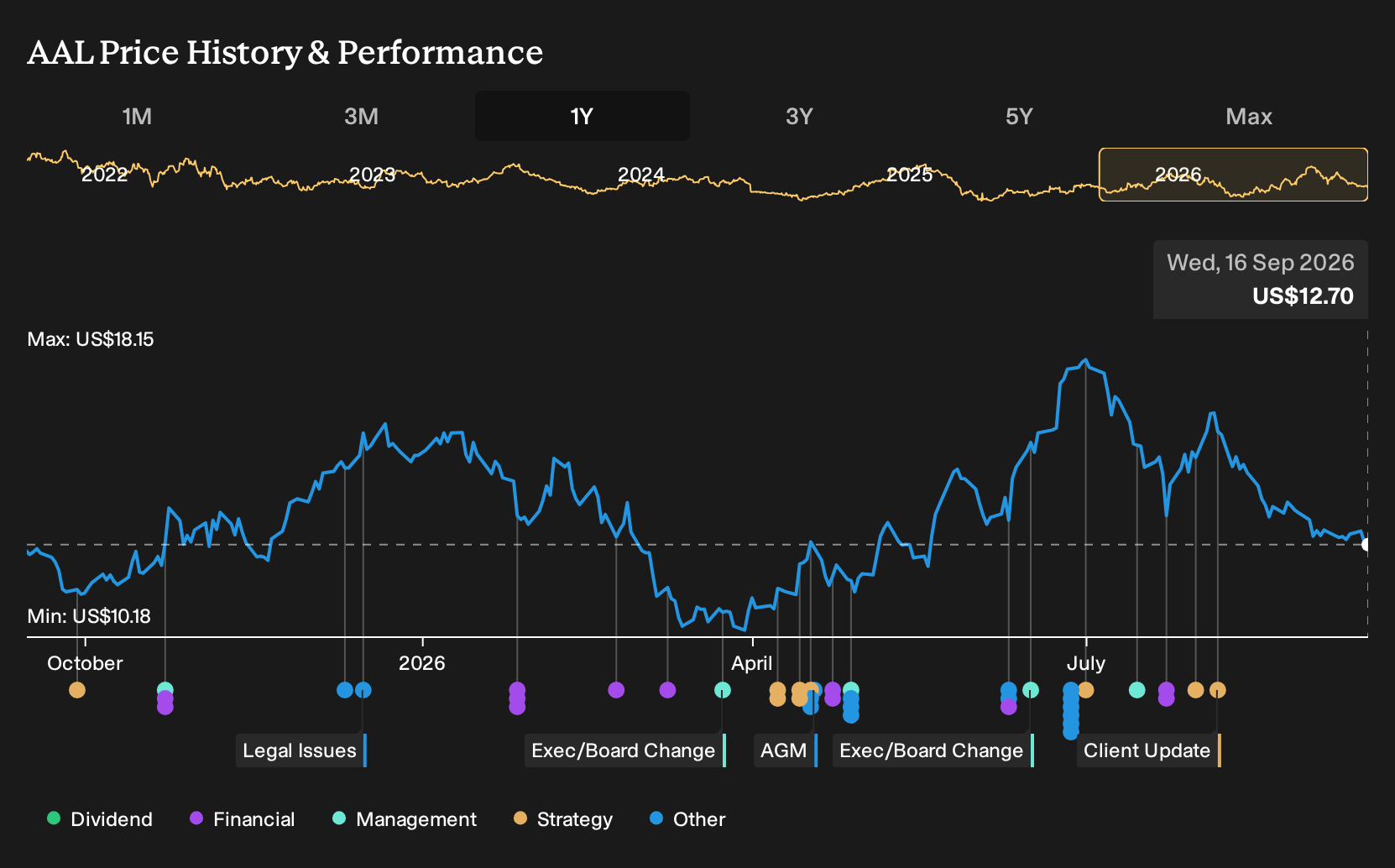Open the Legal Issues event label
Screen dimensions: 1395x868
click(301, 750)
